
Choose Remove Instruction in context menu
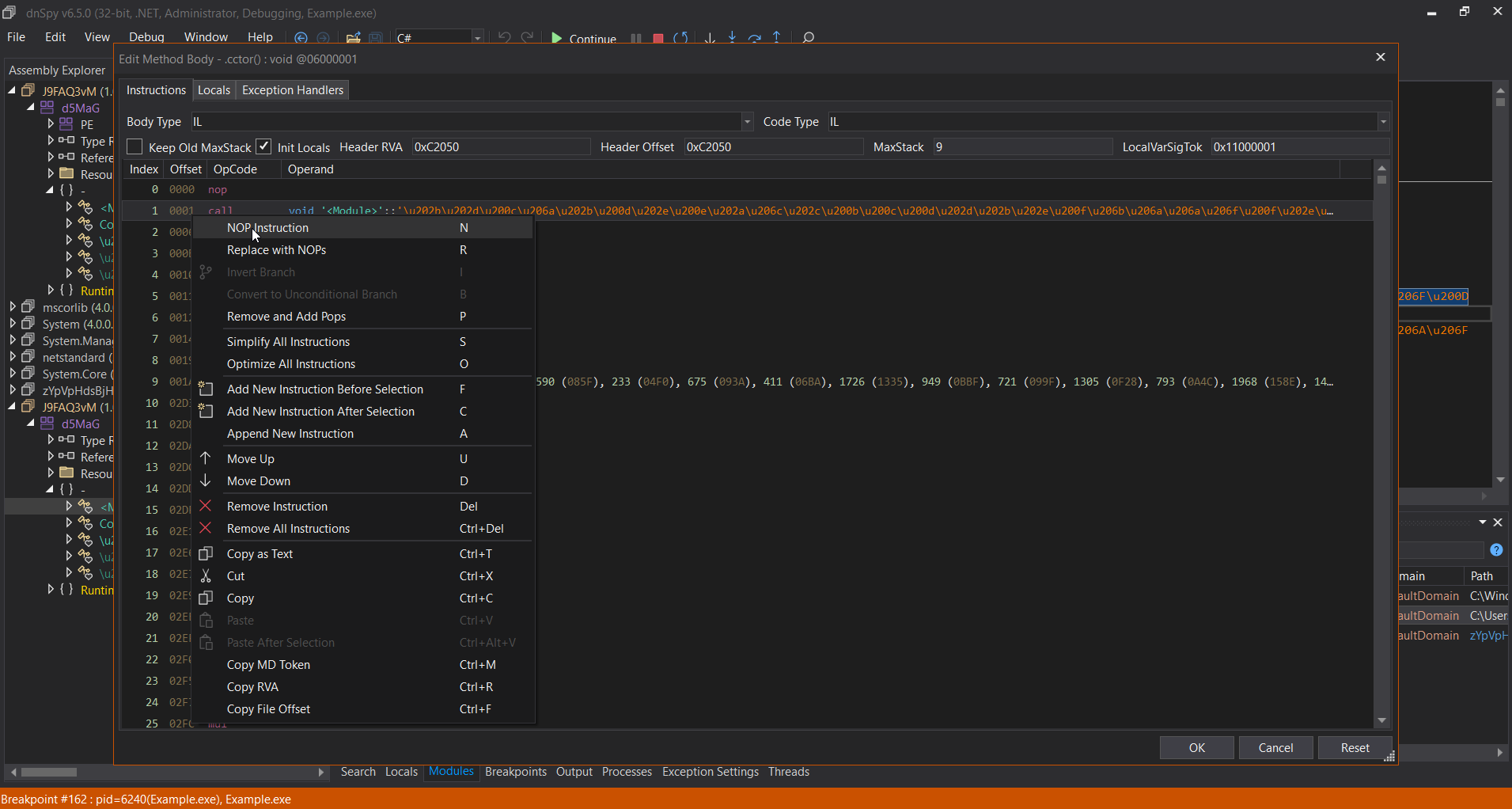point(277,507)
